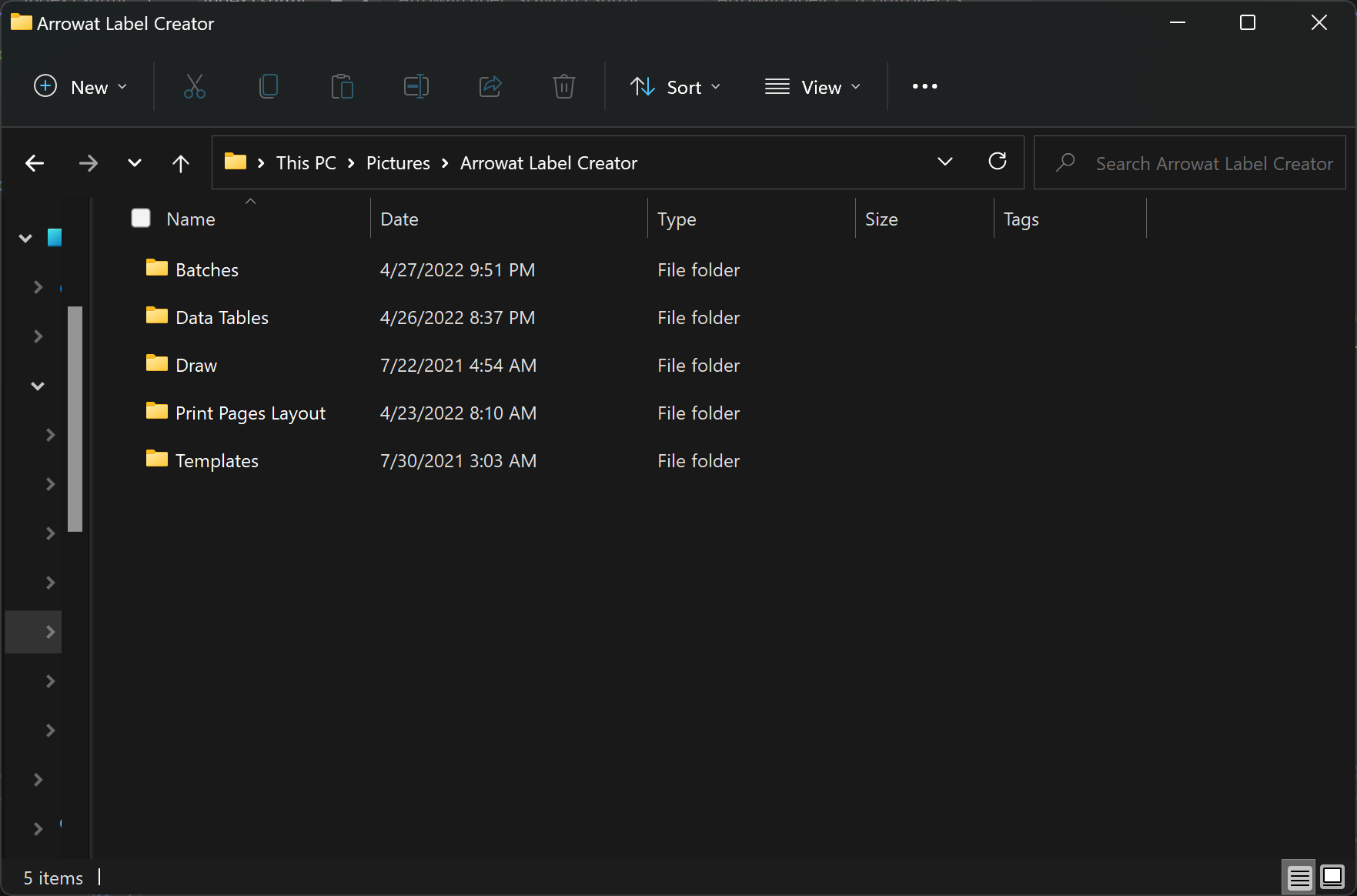Image resolution: width=1357 pixels, height=896 pixels.
Task: Click the Share icon in toolbar
Action: click(x=490, y=86)
